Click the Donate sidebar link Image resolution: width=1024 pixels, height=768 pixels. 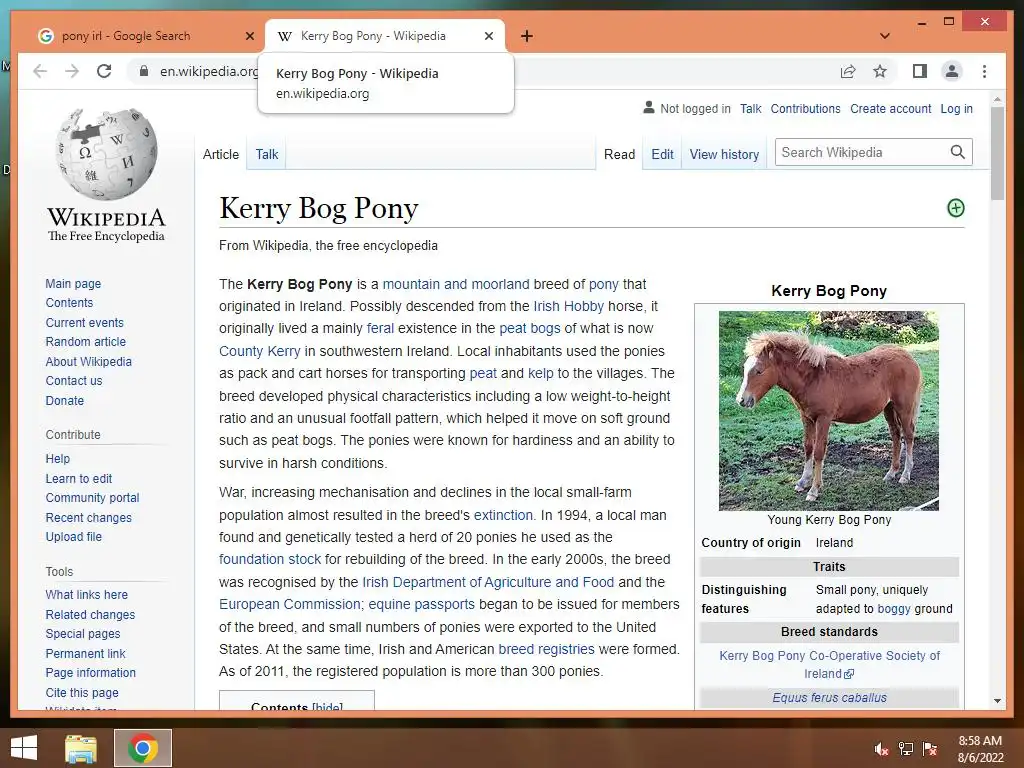(x=65, y=400)
